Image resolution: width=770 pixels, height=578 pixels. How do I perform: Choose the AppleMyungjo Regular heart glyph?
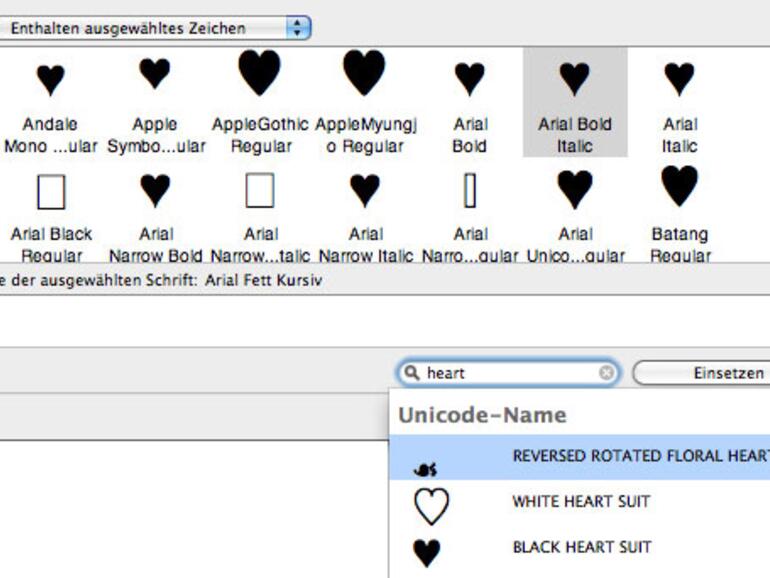click(x=364, y=73)
